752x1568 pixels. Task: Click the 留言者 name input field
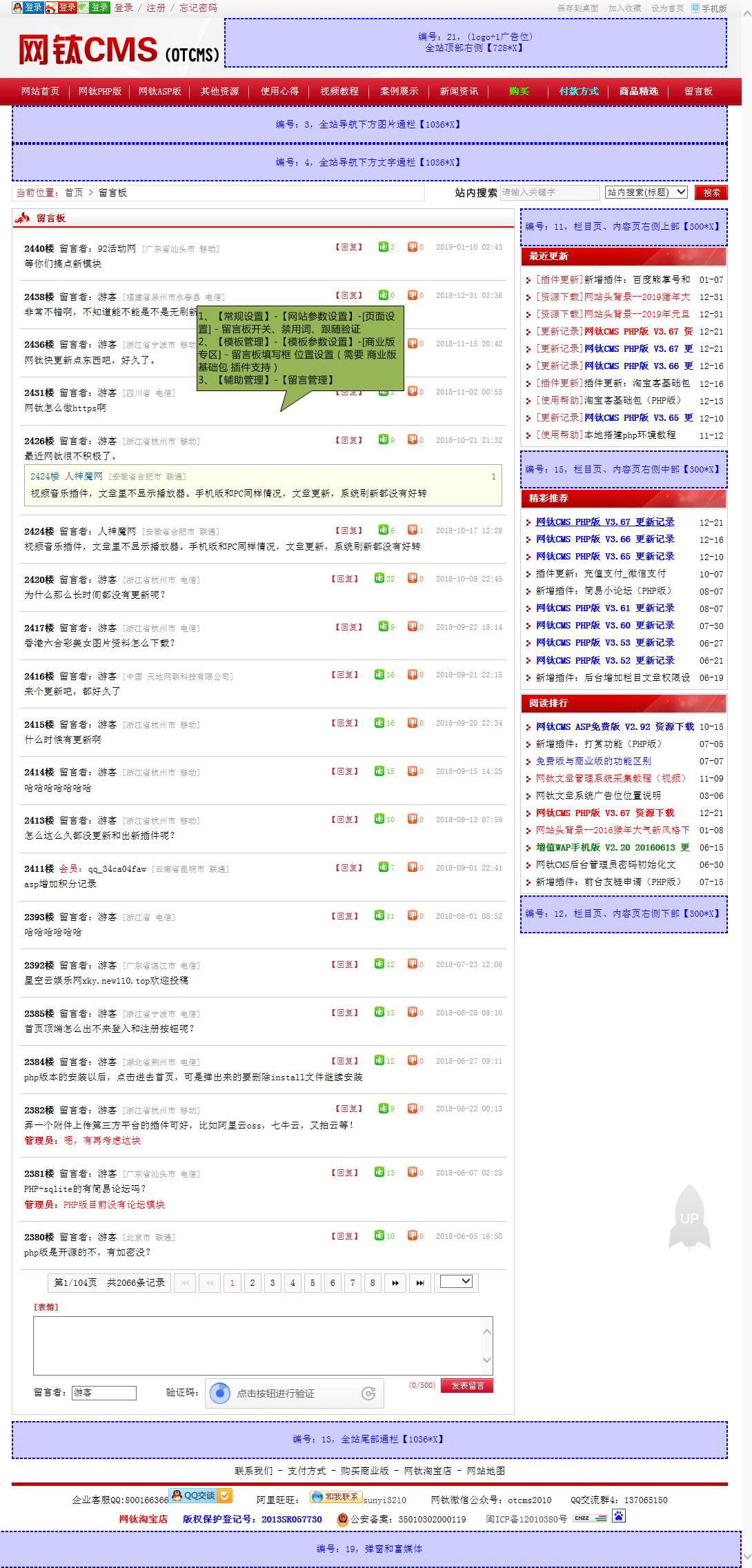pos(104,1393)
